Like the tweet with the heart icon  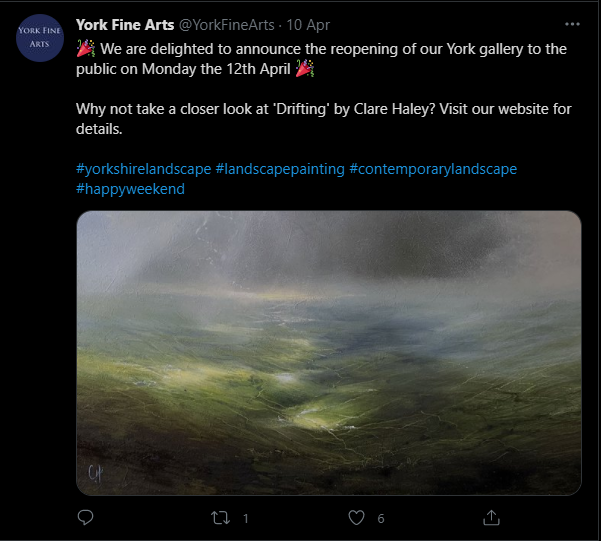click(356, 518)
